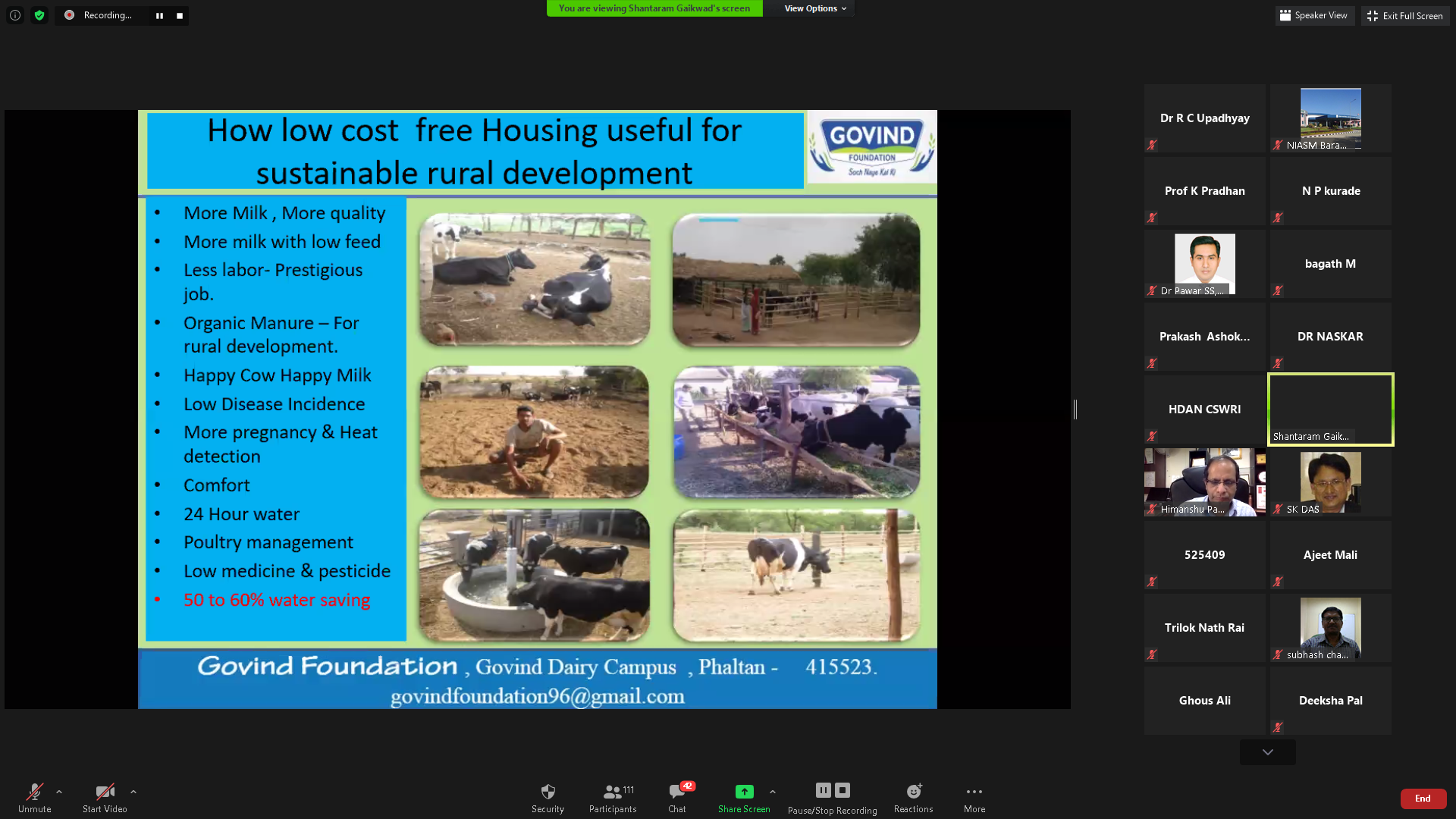Click Exit Full Screen
1456x819 pixels.
1404,15
